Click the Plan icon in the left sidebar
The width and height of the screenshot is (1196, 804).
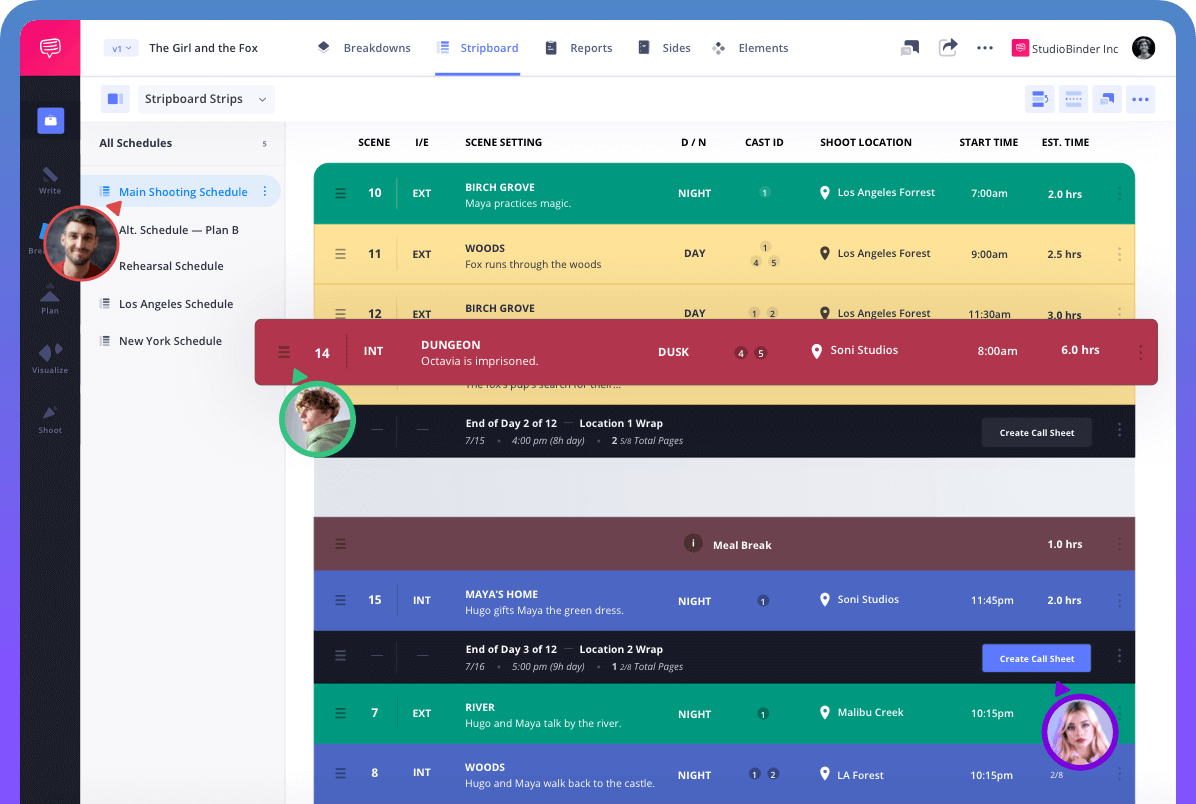coord(49,298)
